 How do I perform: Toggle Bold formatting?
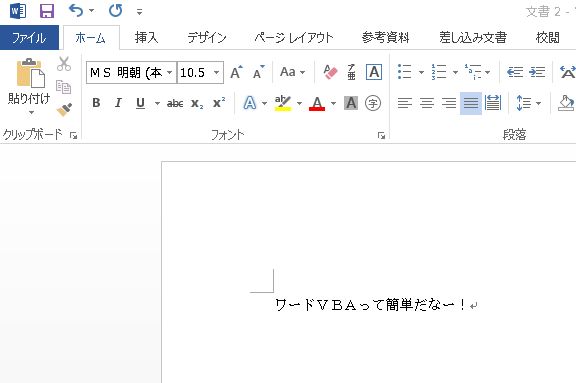pos(96,103)
